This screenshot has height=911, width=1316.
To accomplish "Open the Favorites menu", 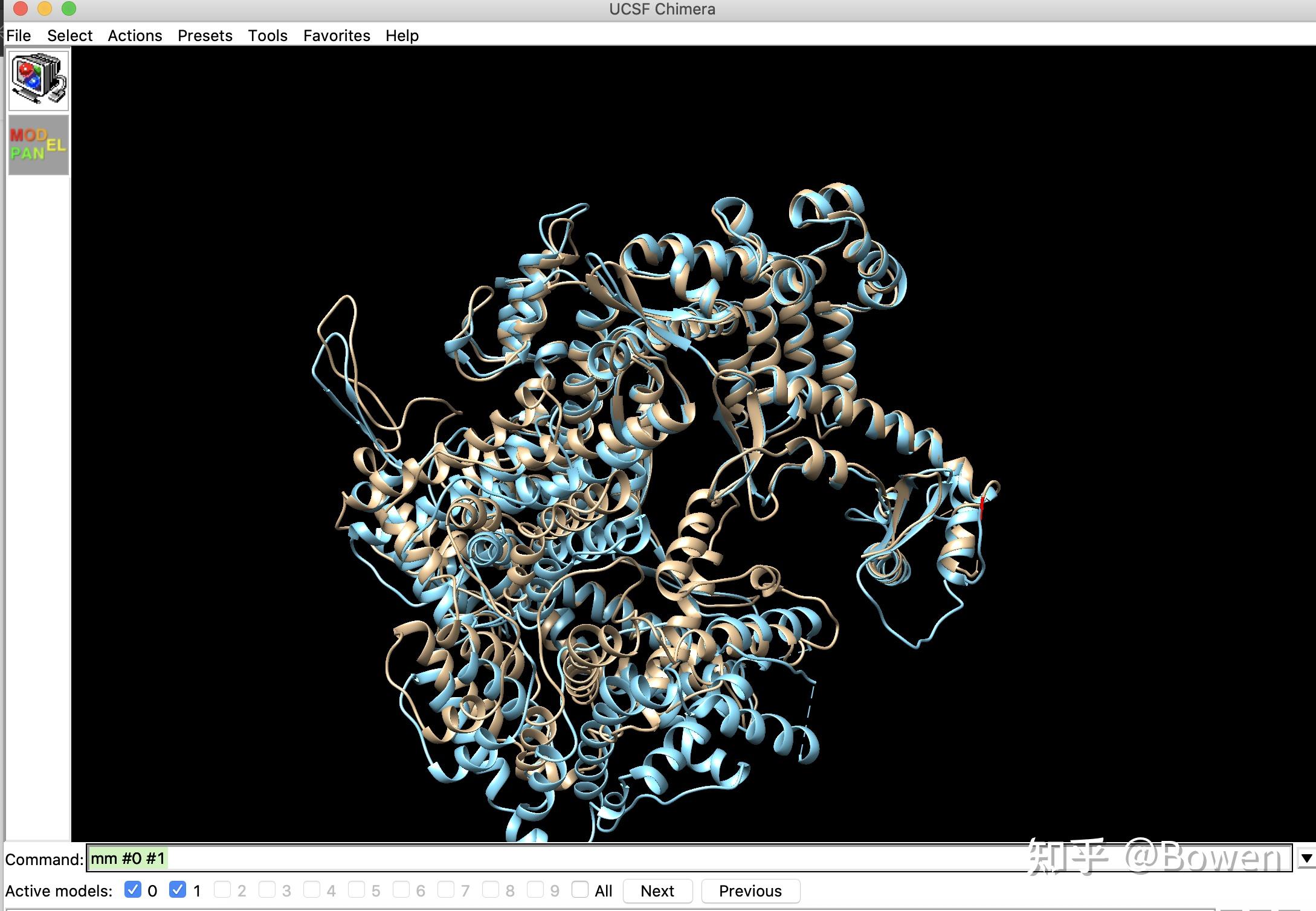I will pos(337,36).
